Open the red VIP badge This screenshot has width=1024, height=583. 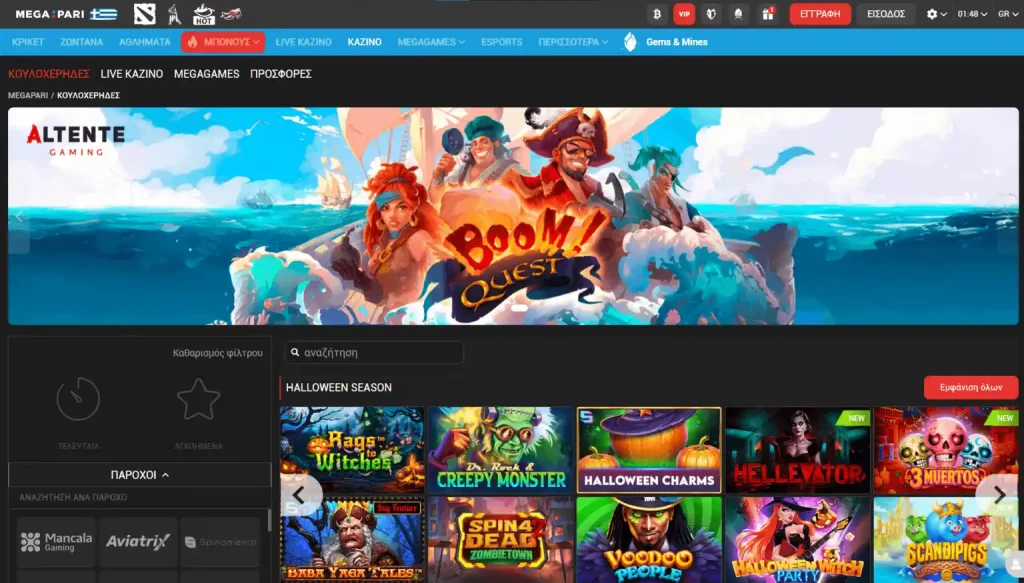pos(684,14)
